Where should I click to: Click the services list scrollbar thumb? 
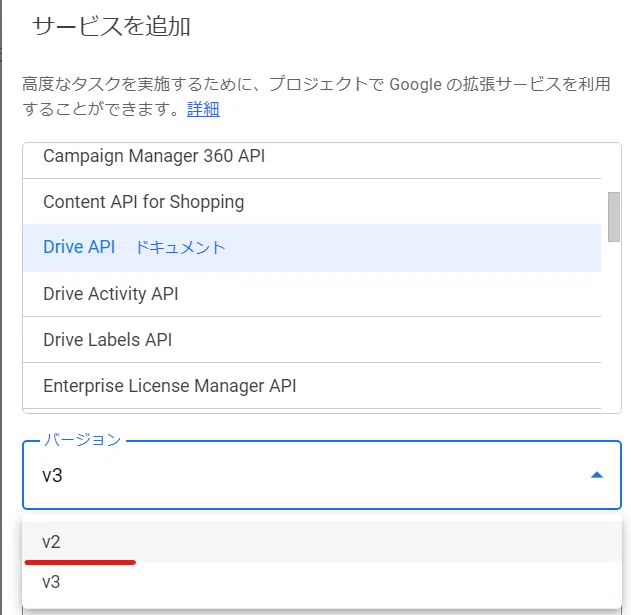614,217
